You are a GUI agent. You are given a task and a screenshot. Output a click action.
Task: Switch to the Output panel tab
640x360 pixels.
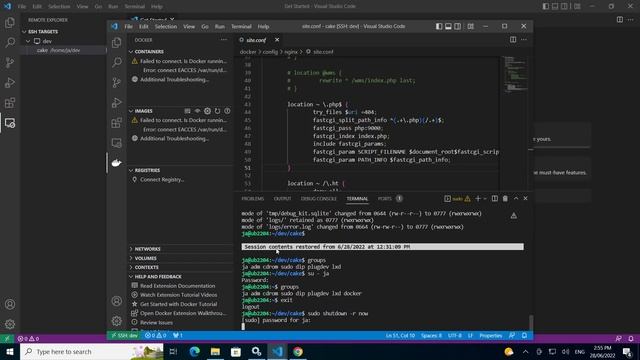click(x=282, y=199)
